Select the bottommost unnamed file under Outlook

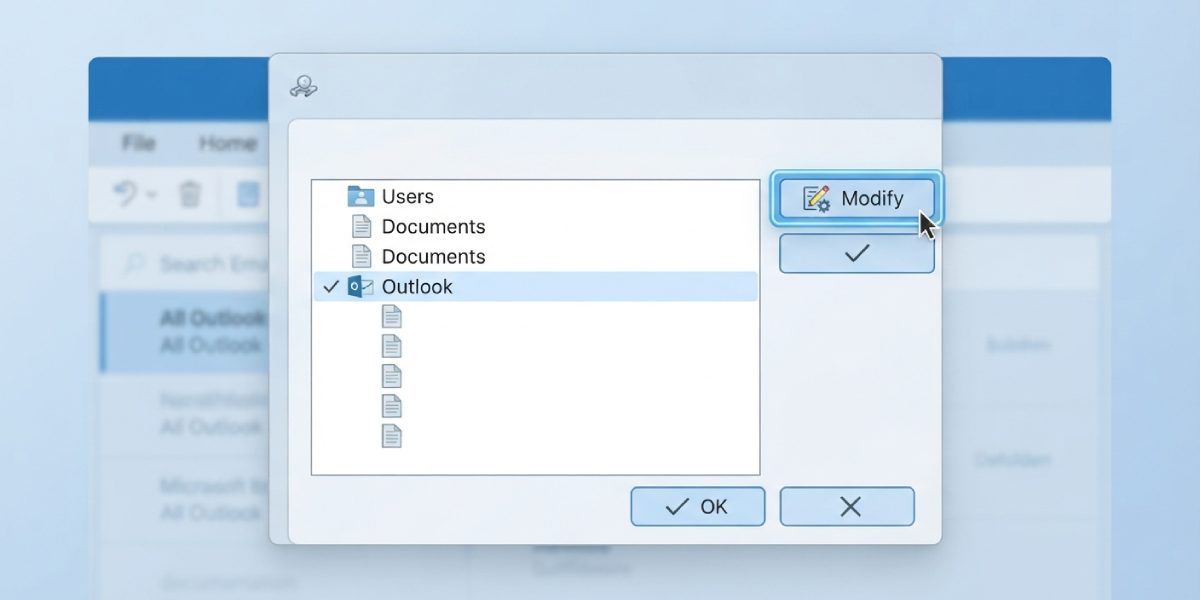tap(392, 436)
